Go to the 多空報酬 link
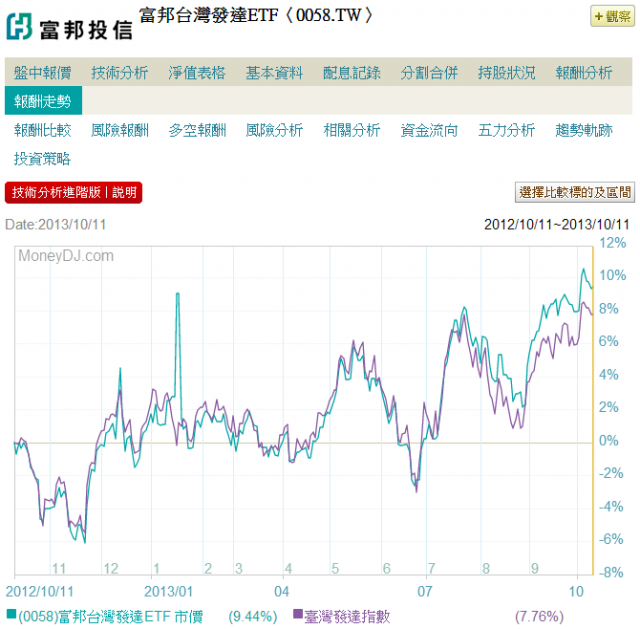The width and height of the screenshot is (640, 629). click(197, 131)
